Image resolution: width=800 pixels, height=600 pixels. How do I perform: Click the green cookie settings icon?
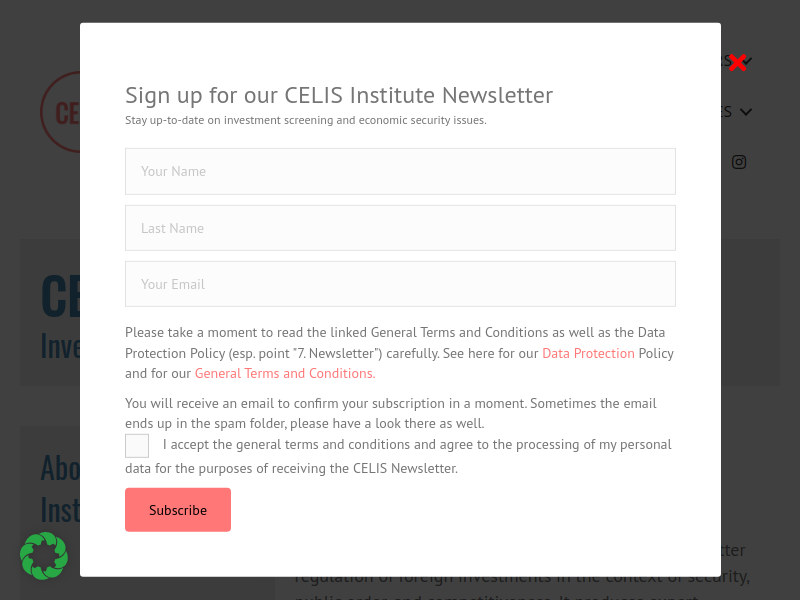click(x=44, y=556)
